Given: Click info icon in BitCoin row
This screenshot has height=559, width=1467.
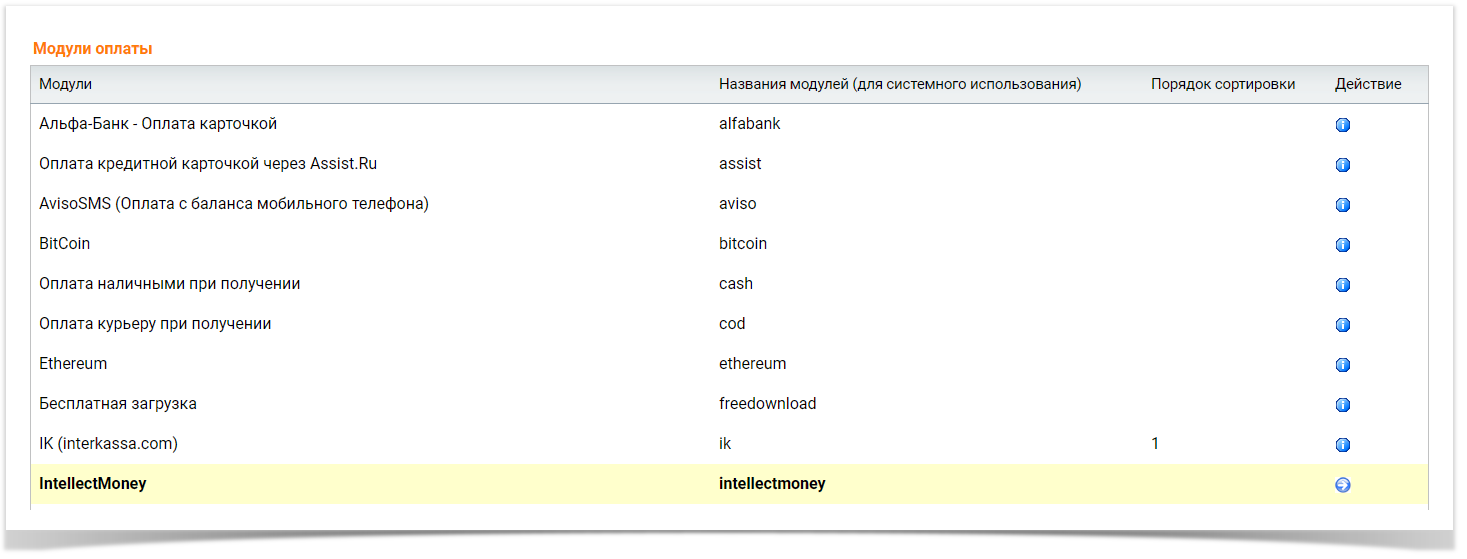Looking at the screenshot, I should point(1343,245).
